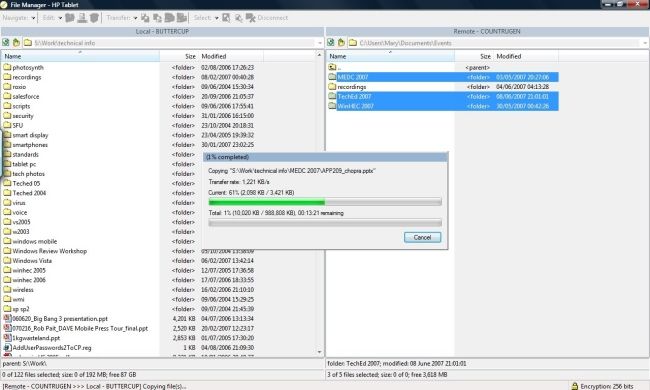650x390 pixels.
Task: Go up a folder in Local panel
Action: click(16, 42)
